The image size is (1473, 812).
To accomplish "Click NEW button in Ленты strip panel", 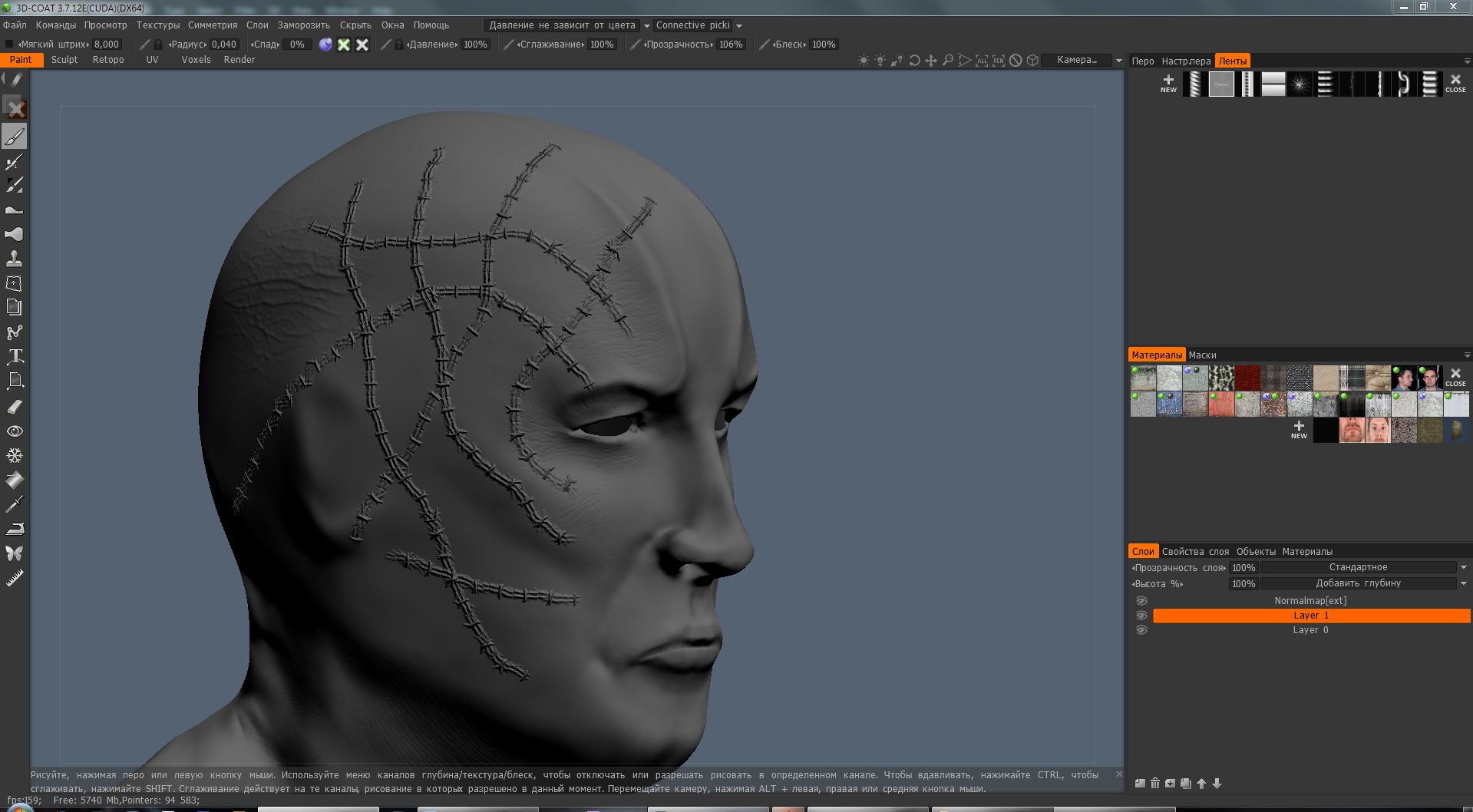I will tap(1168, 84).
